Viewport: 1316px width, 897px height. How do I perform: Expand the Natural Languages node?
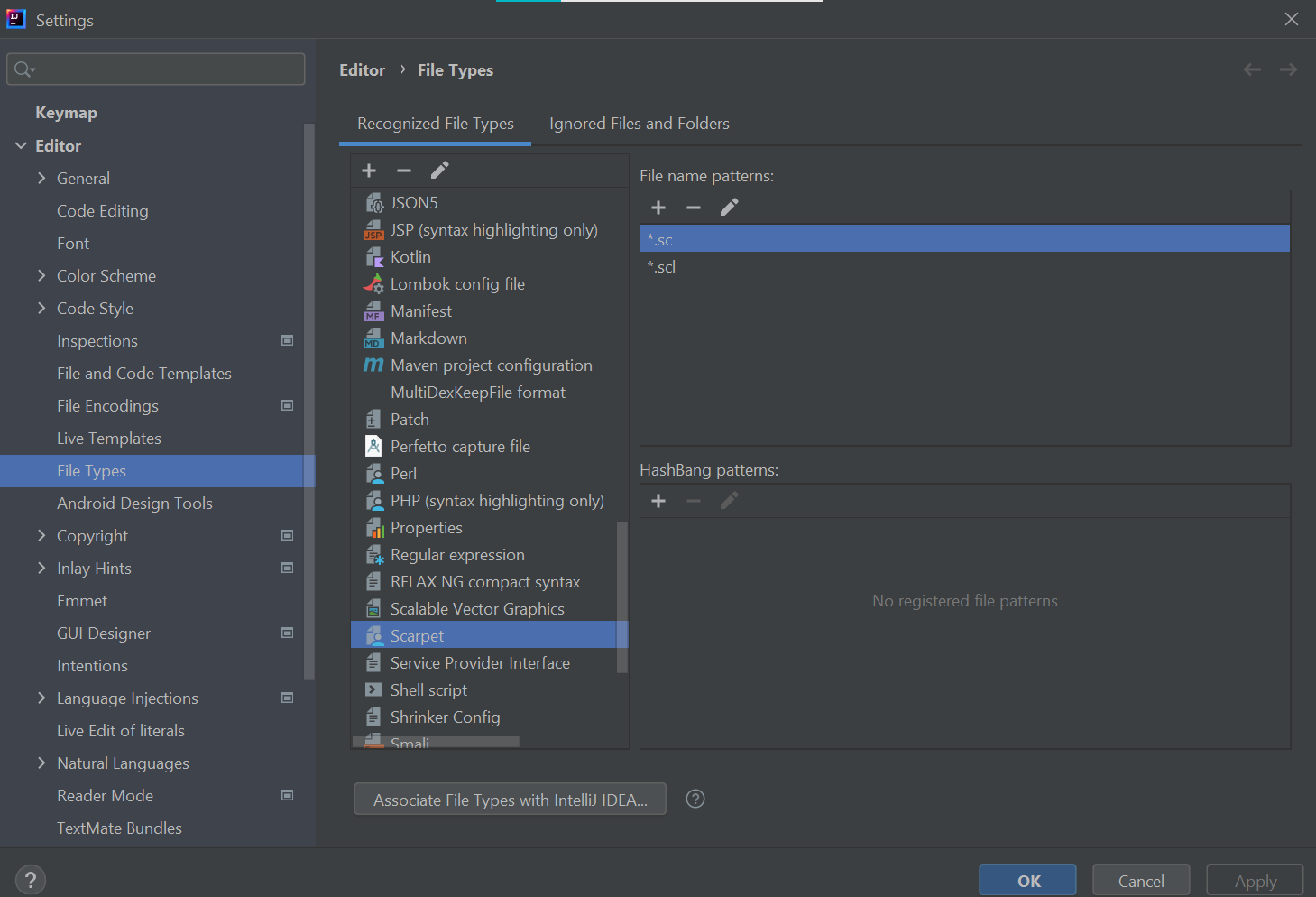(x=41, y=763)
